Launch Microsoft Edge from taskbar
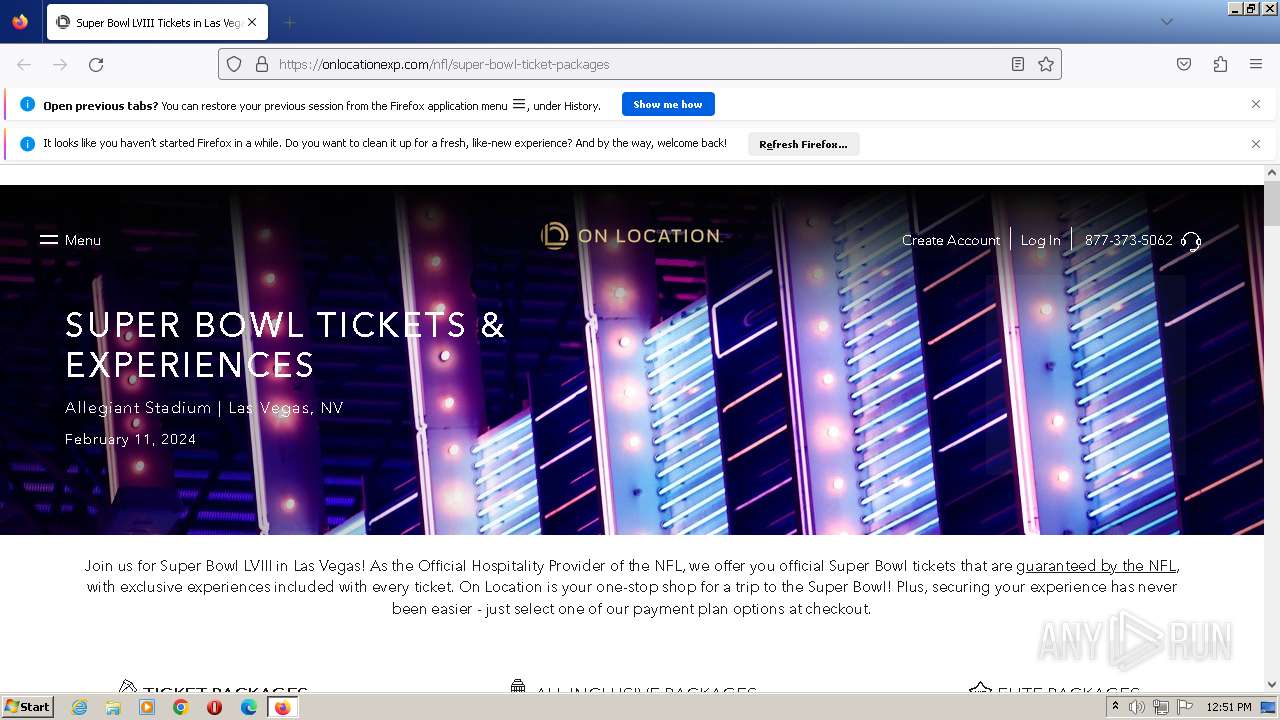Screen dimensions: 1280x720 tap(249, 707)
